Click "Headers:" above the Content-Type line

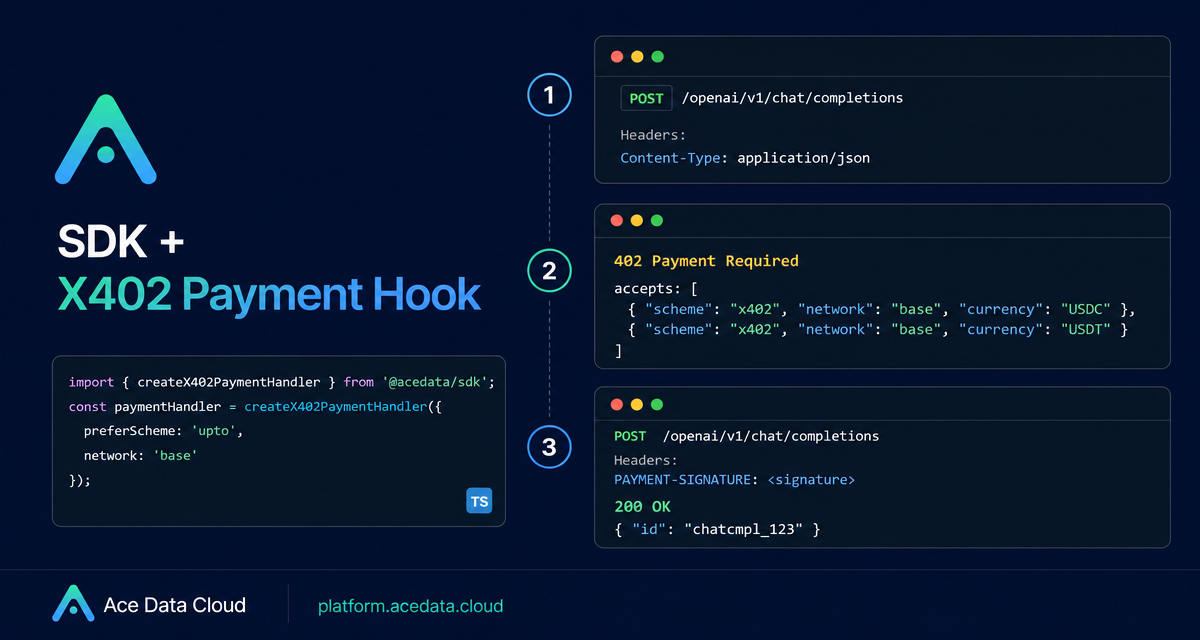click(x=654, y=135)
